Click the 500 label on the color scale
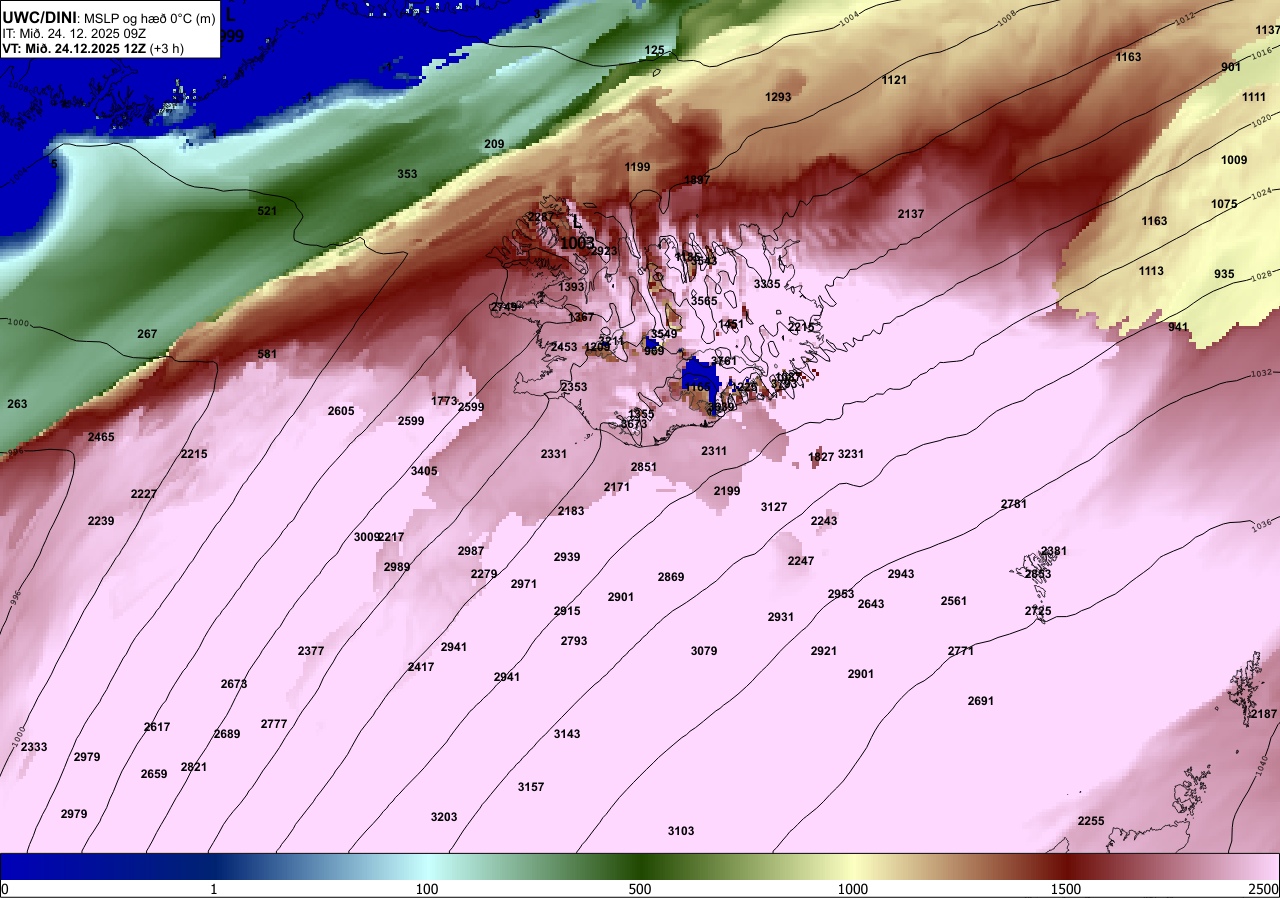 pyautogui.click(x=640, y=889)
